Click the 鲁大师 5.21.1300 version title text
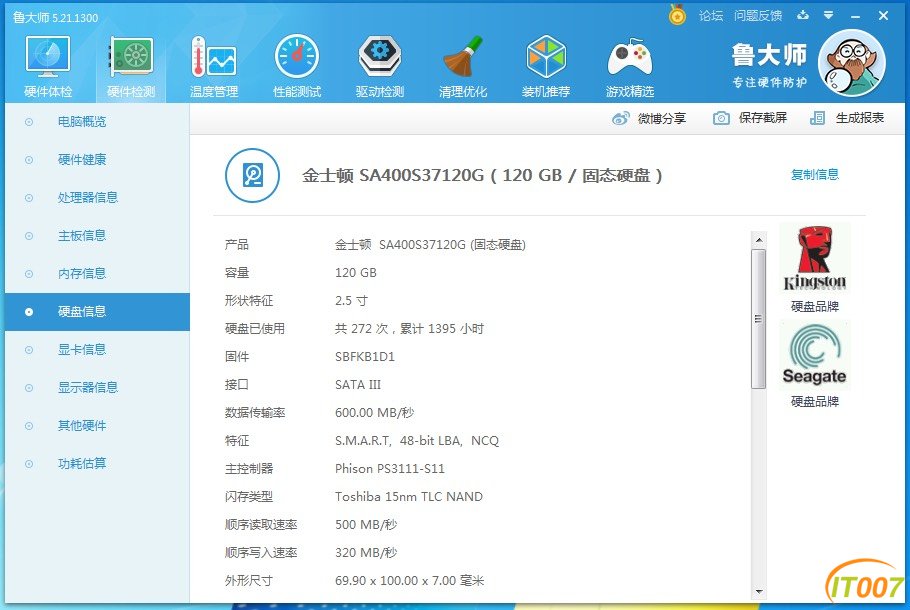Image resolution: width=910 pixels, height=610 pixels. click(x=56, y=17)
